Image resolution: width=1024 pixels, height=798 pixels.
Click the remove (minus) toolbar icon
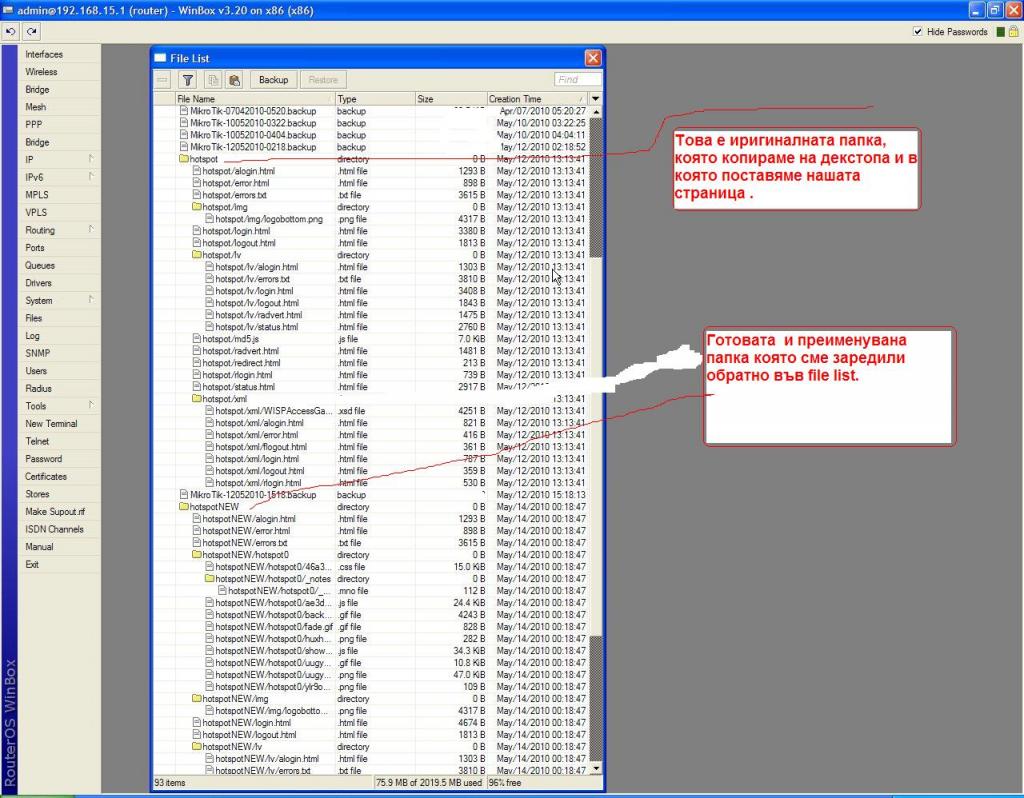(162, 80)
